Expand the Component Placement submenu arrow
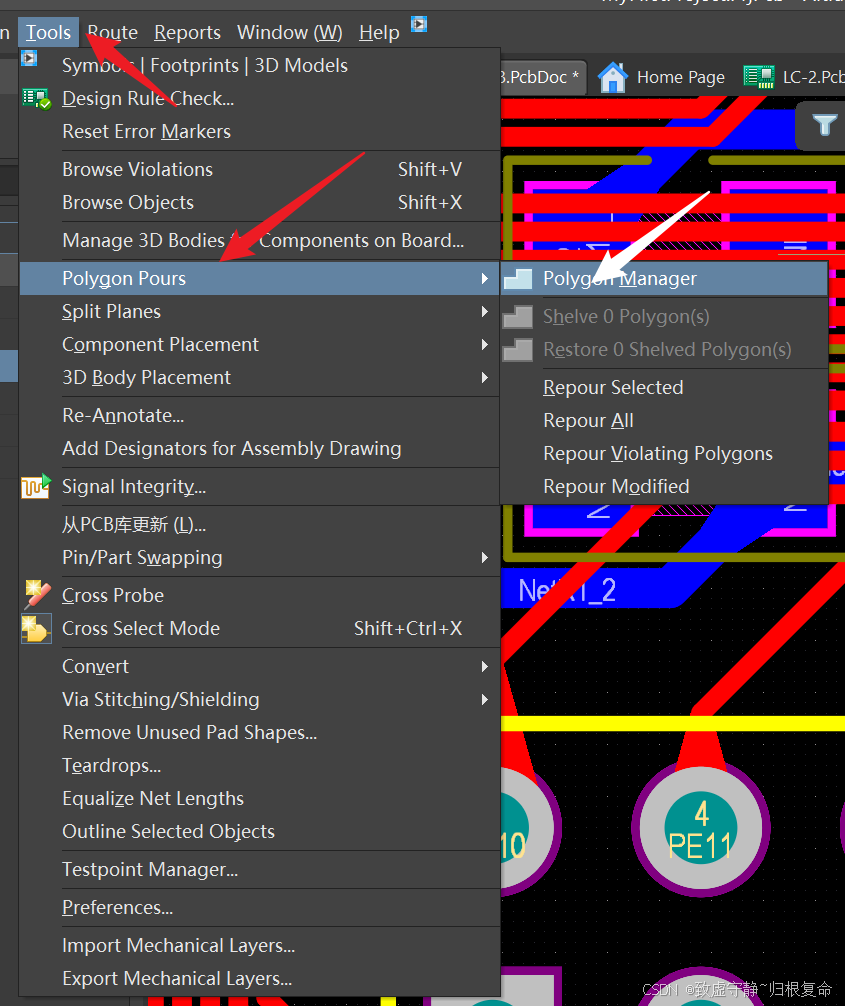845x1006 pixels. pyautogui.click(x=484, y=345)
